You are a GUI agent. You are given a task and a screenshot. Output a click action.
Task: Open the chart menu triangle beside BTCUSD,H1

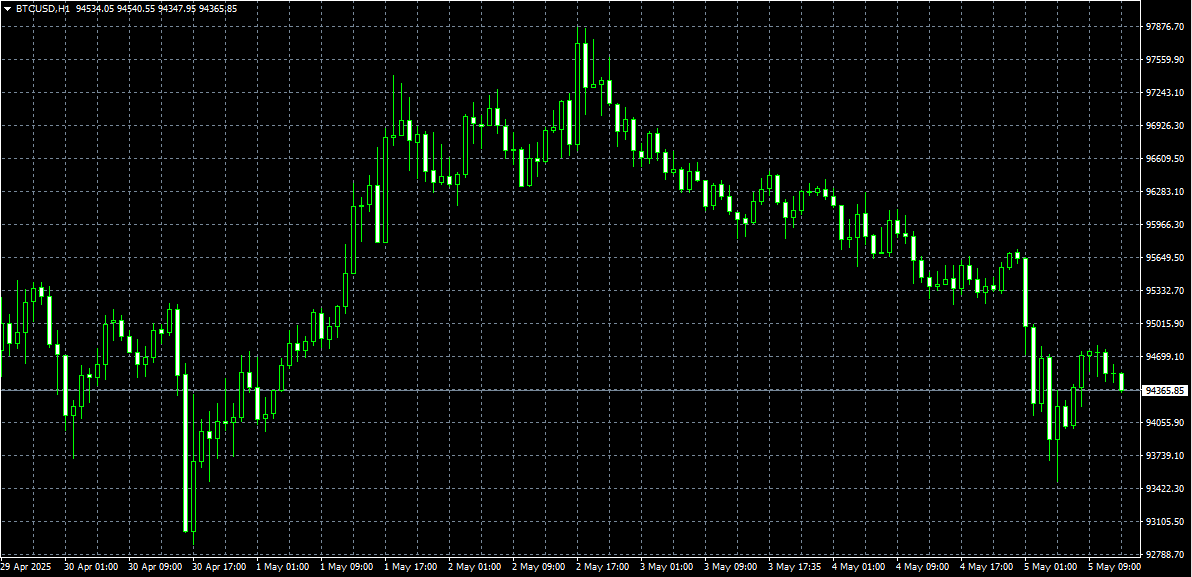(7, 9)
